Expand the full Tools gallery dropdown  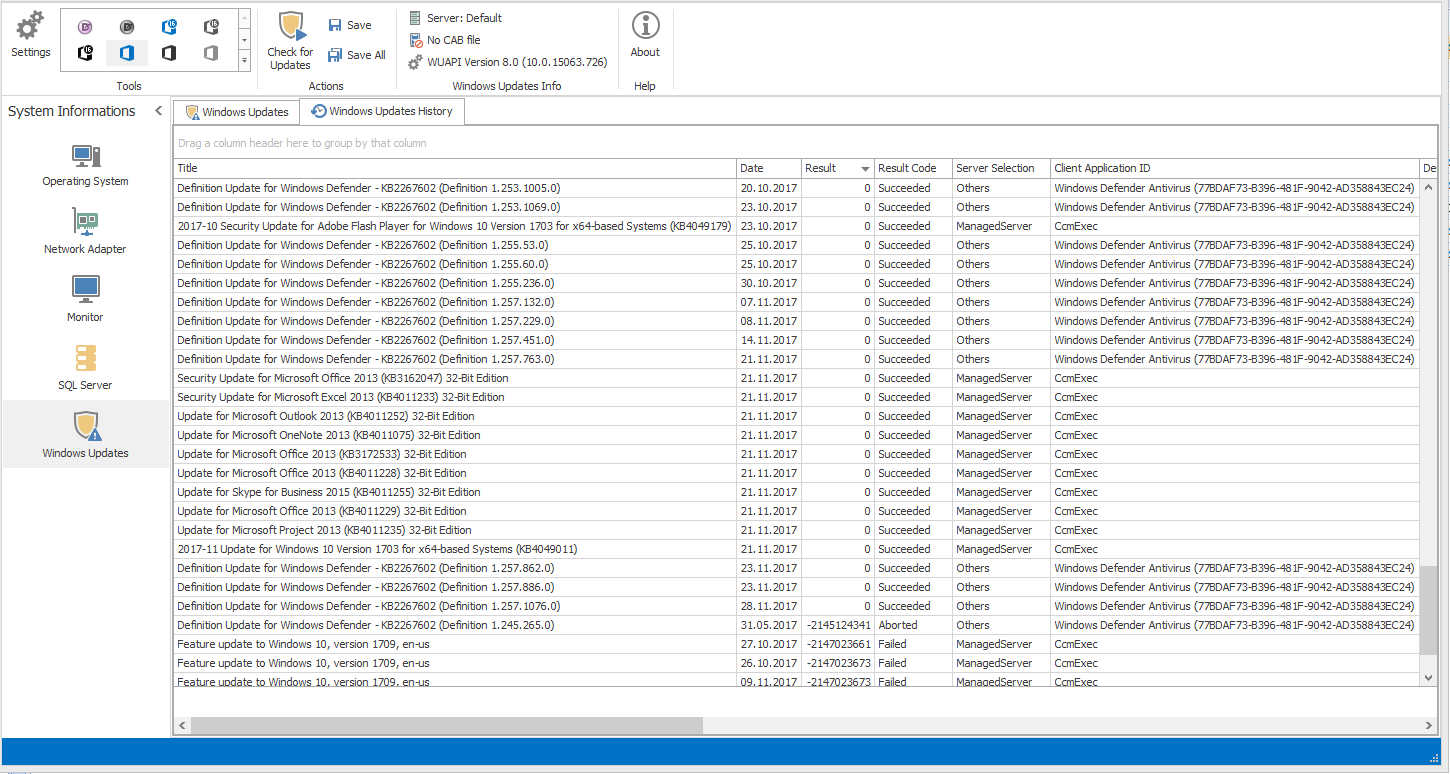click(245, 61)
